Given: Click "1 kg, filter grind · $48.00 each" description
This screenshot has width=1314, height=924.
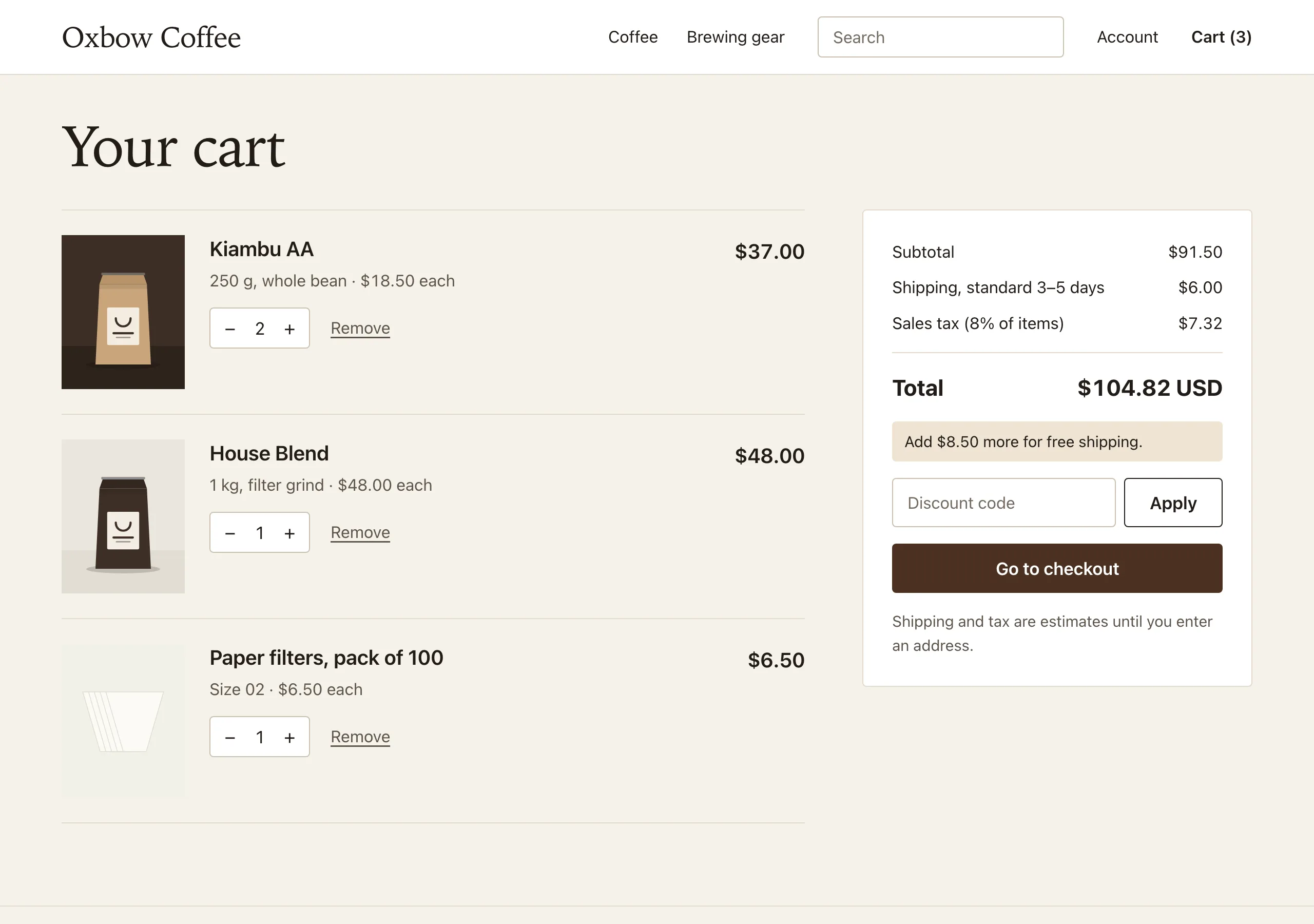Looking at the screenshot, I should (320, 486).
